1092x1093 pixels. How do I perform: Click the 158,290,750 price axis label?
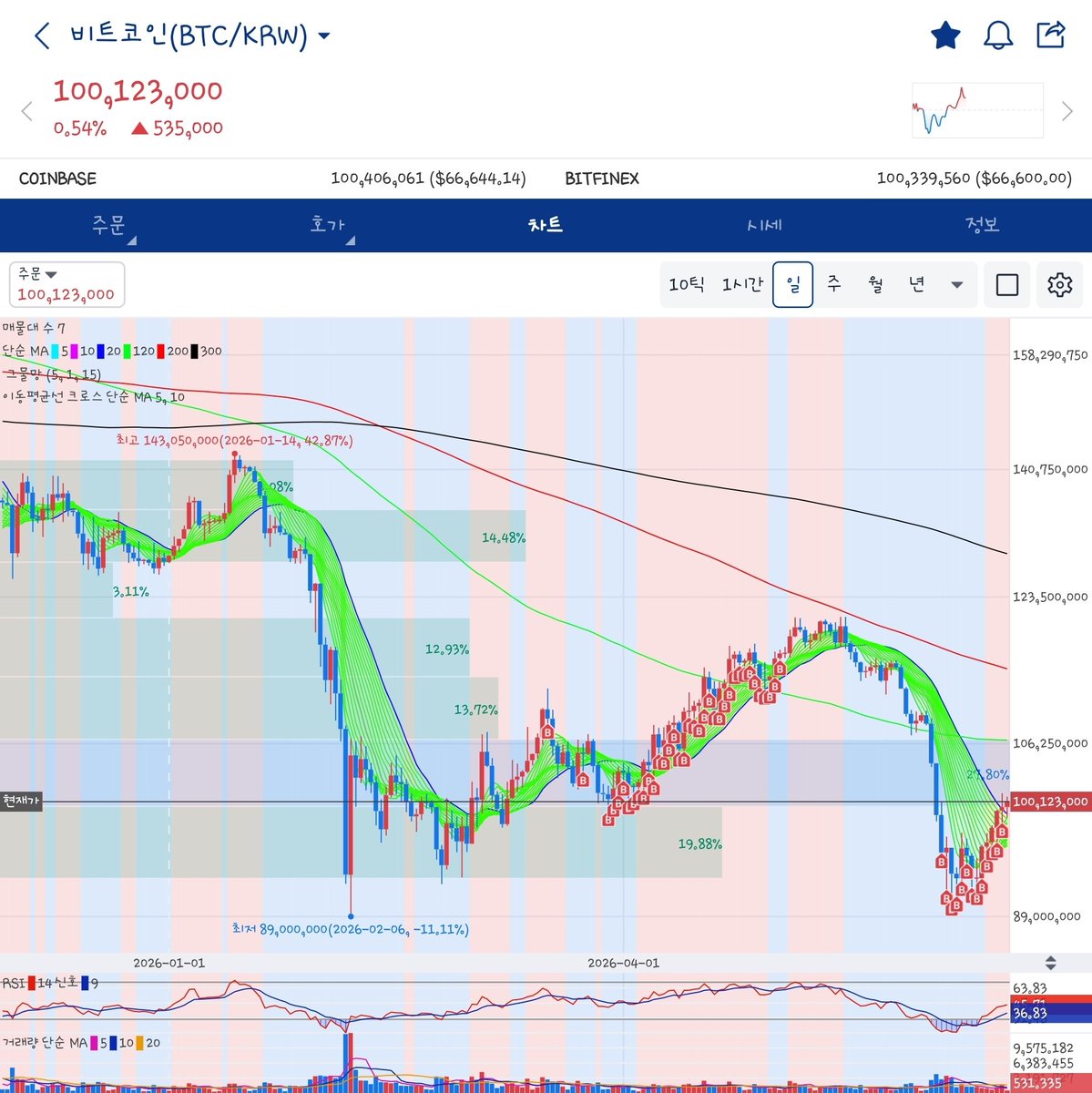pos(1050,355)
